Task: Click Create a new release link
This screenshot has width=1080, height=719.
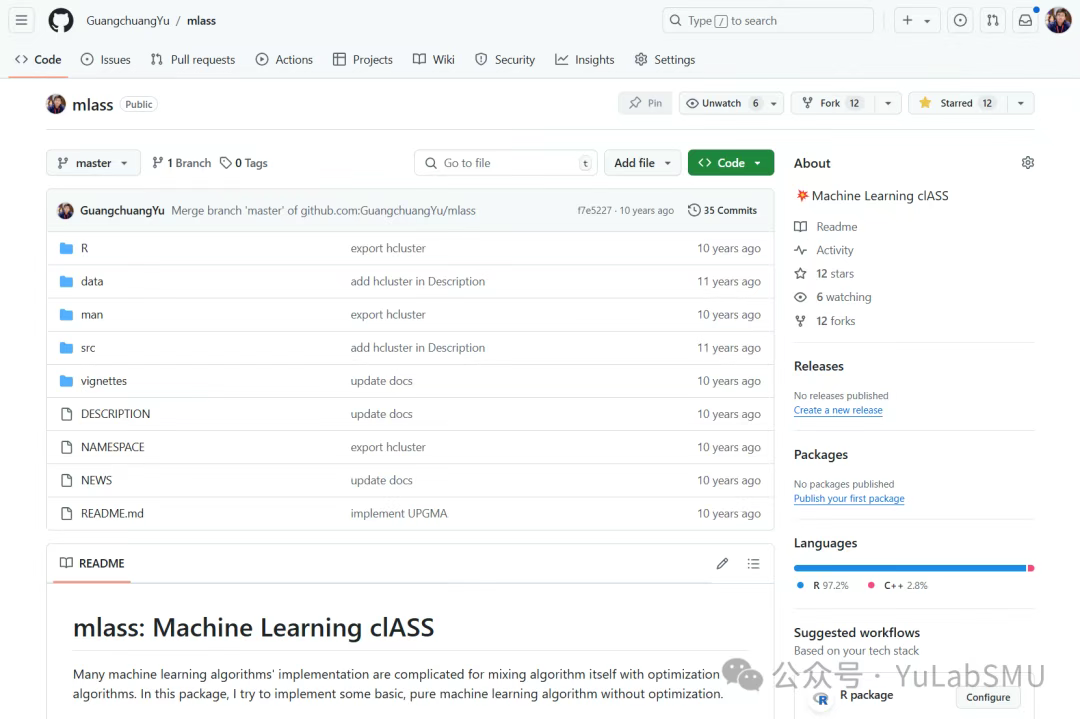Action: tap(838, 411)
